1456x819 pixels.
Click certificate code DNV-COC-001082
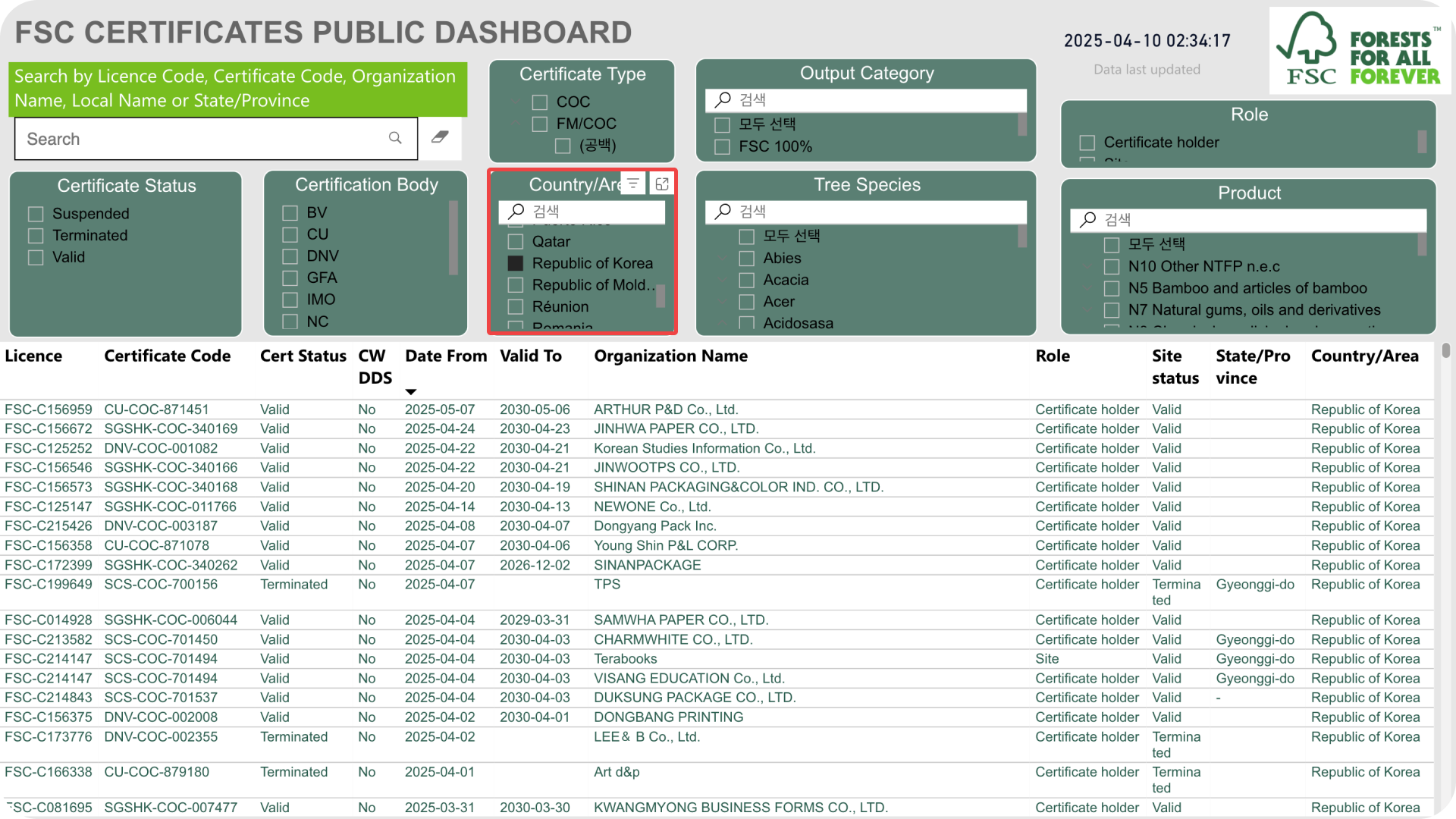tap(161, 448)
